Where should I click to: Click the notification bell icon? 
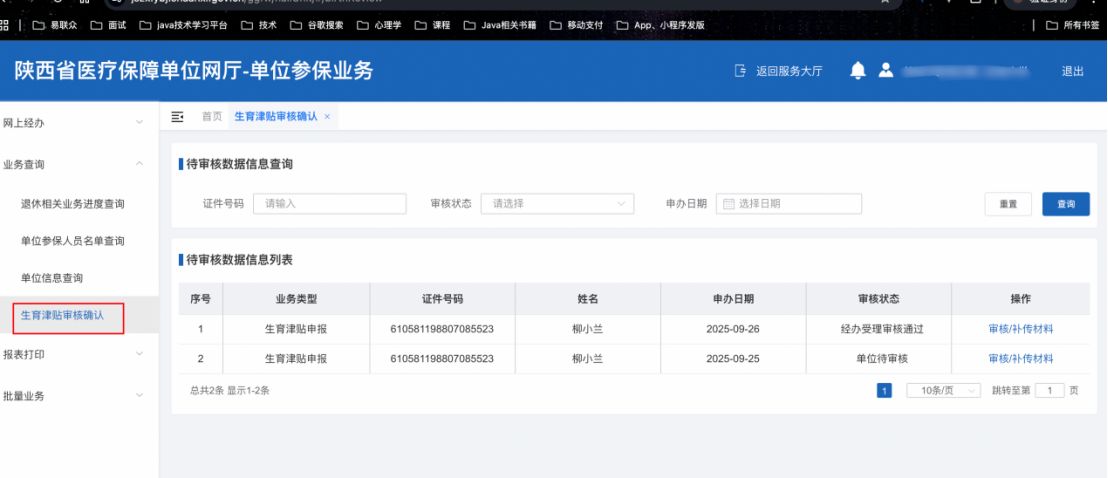pos(857,71)
